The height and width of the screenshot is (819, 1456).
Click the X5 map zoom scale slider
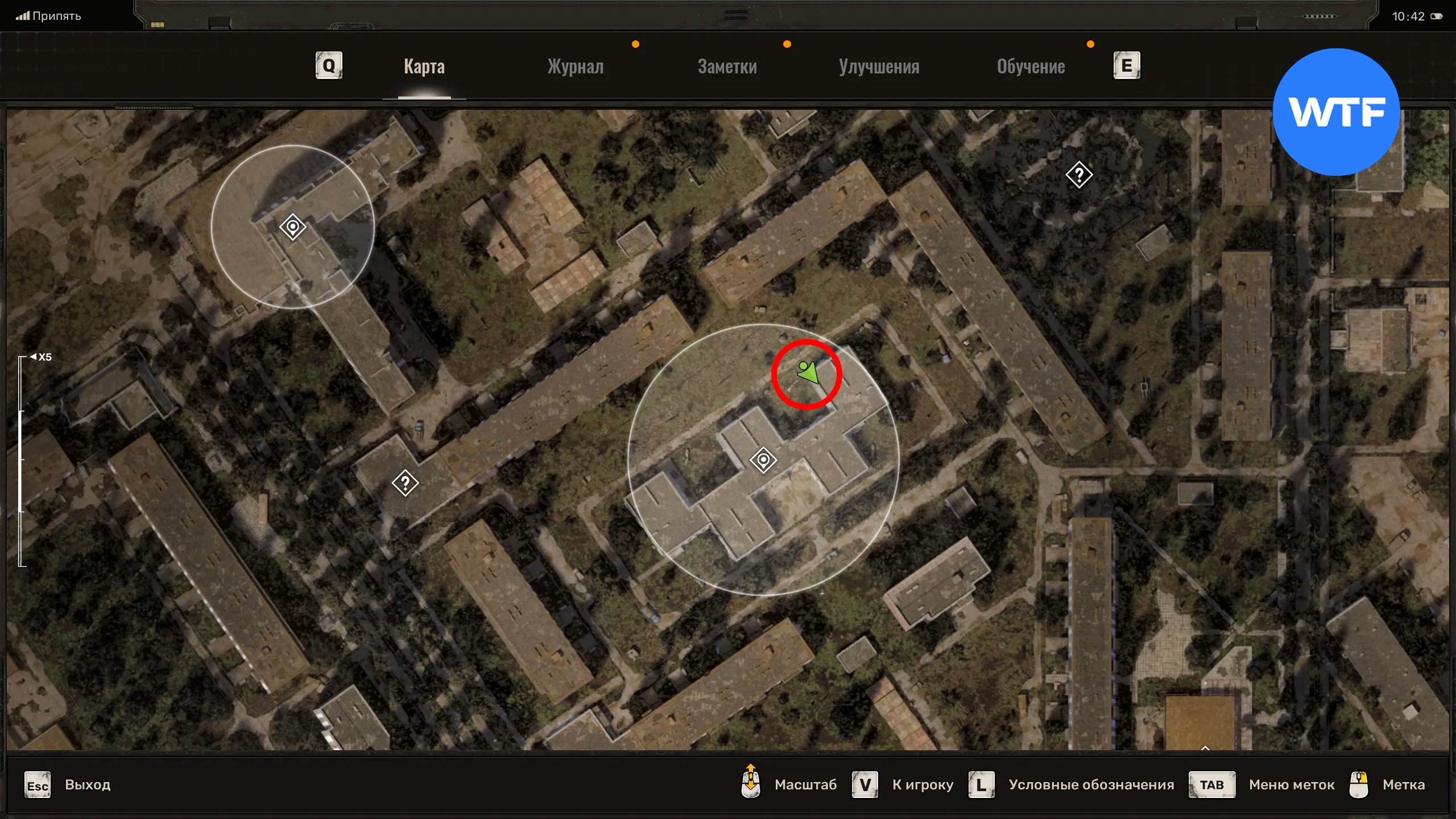click(x=22, y=461)
